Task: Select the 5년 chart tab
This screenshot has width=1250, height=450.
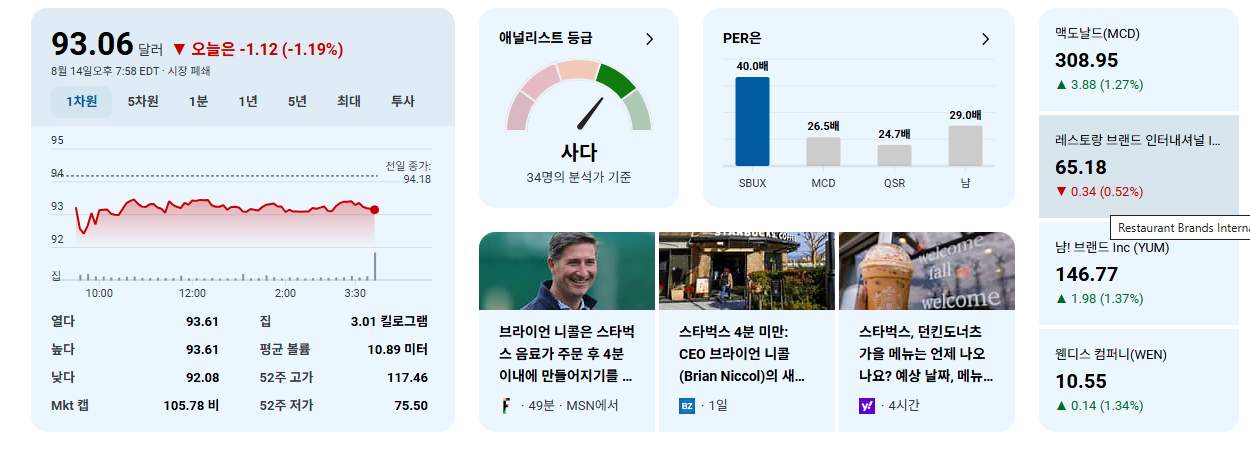Action: point(297,101)
